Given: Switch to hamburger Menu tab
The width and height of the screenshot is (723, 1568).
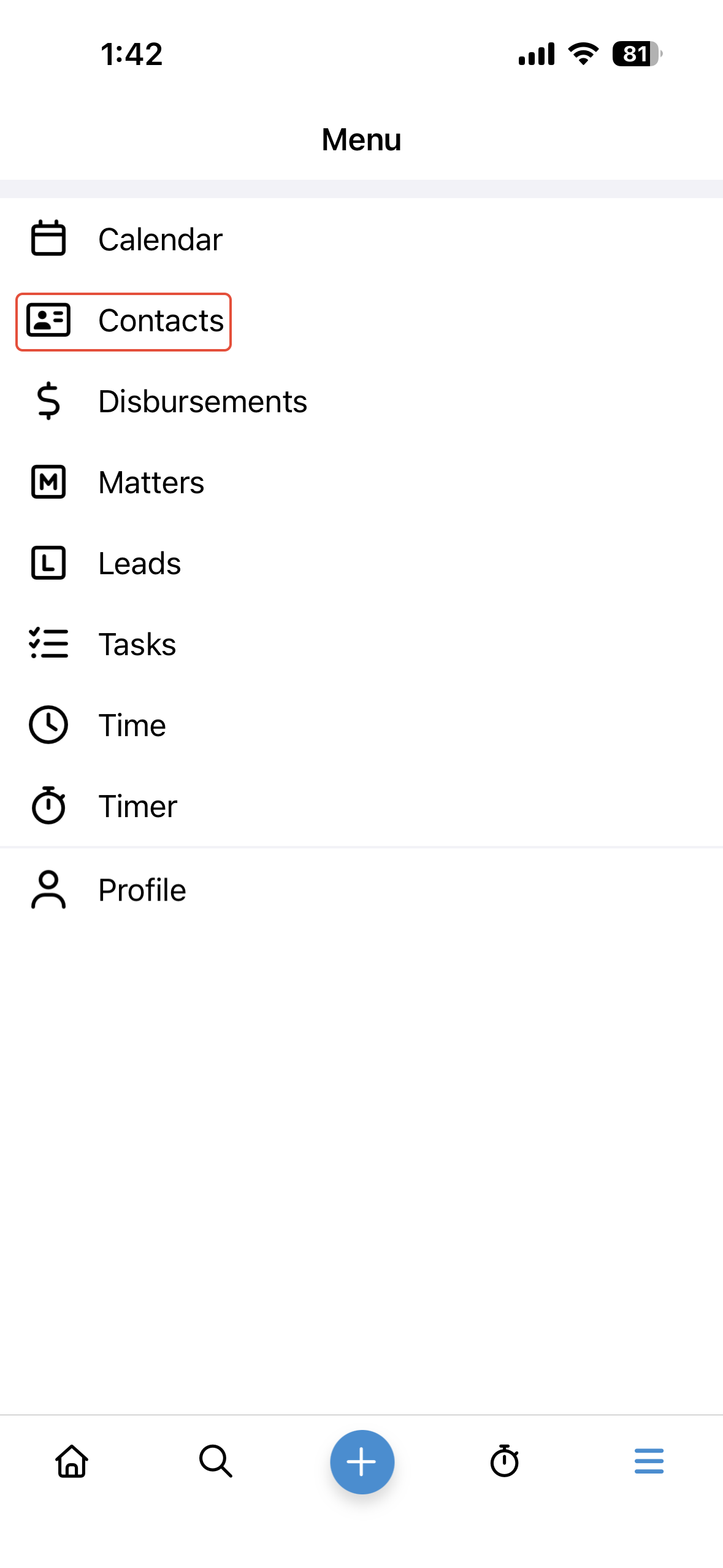Looking at the screenshot, I should coord(649,1461).
